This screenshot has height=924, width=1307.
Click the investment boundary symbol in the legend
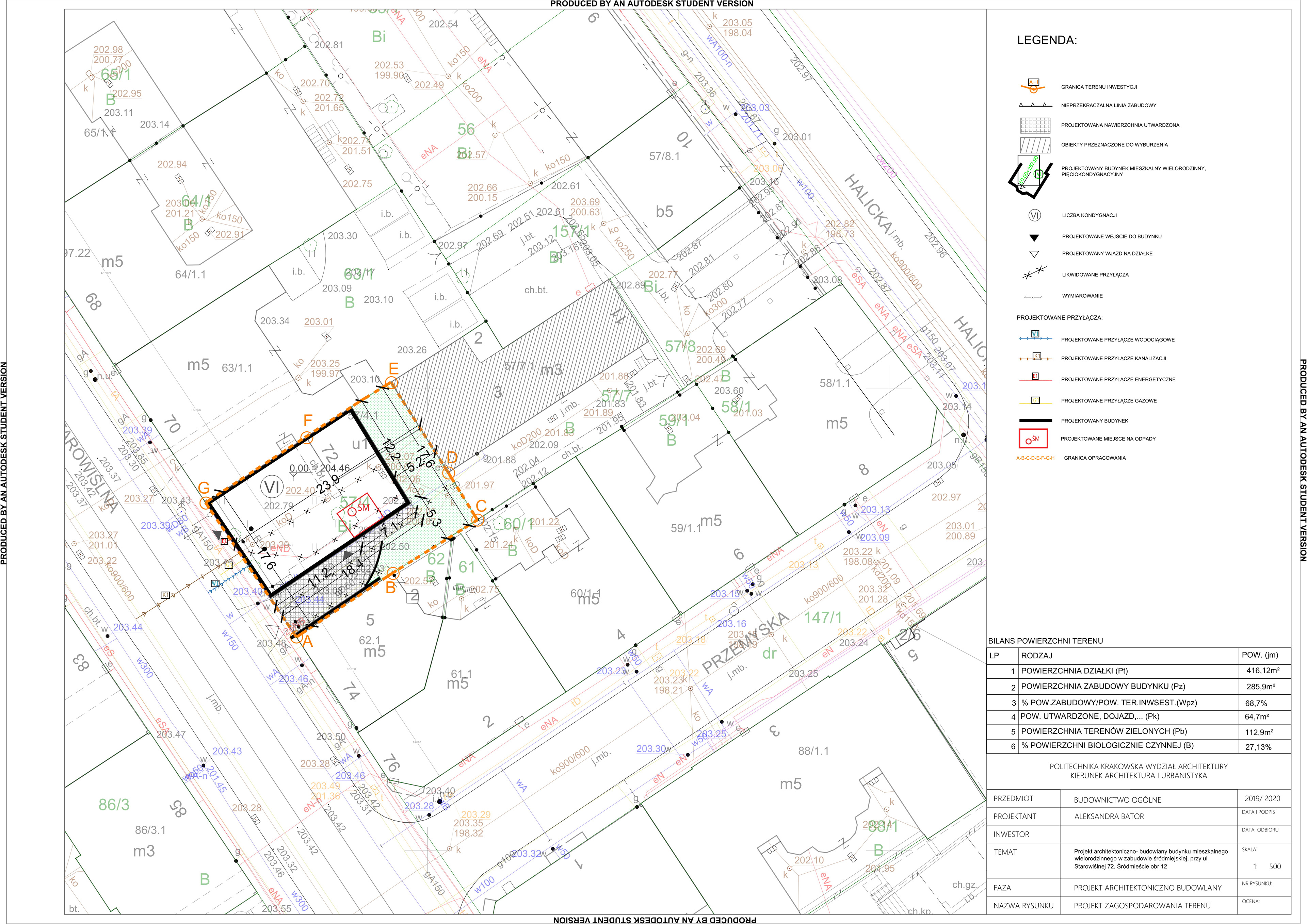[1033, 86]
